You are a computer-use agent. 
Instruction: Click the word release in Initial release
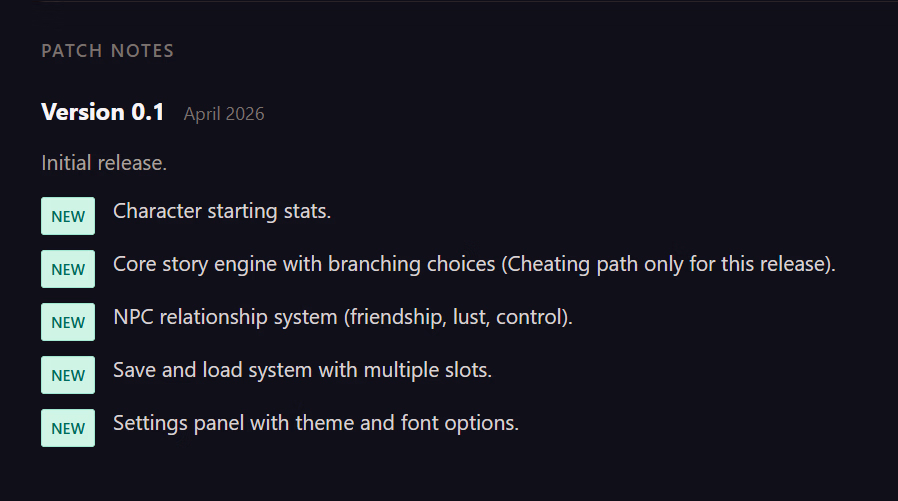131,162
